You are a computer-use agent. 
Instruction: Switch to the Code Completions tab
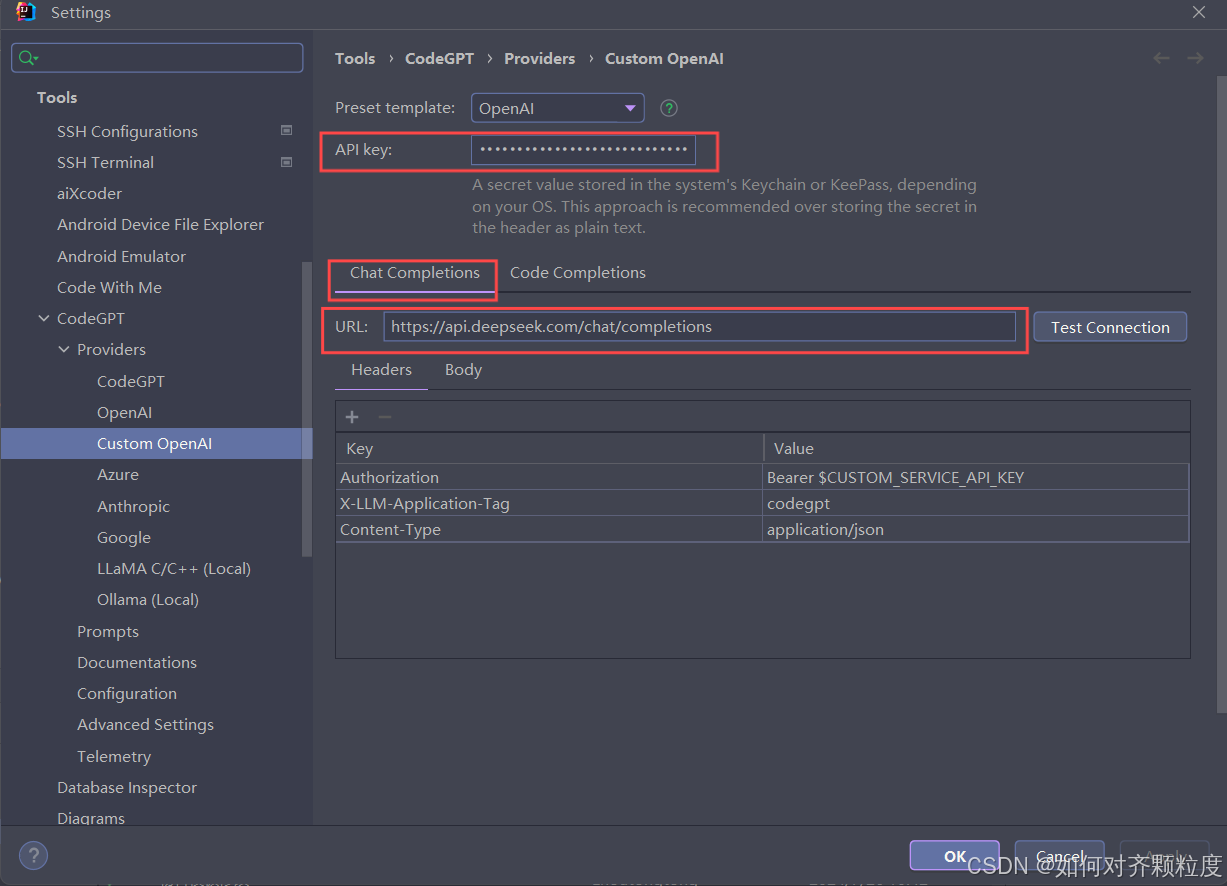point(578,273)
